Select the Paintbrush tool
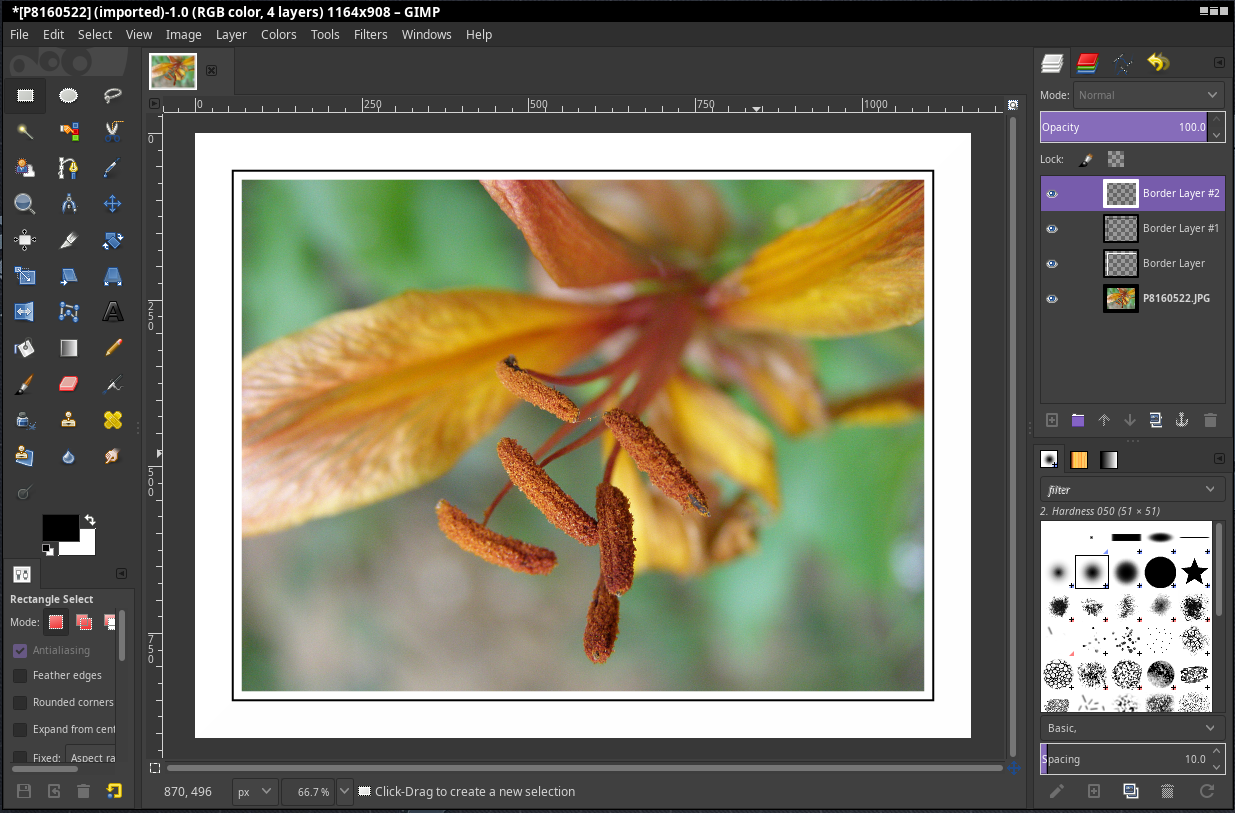Image resolution: width=1235 pixels, height=813 pixels. click(x=25, y=384)
